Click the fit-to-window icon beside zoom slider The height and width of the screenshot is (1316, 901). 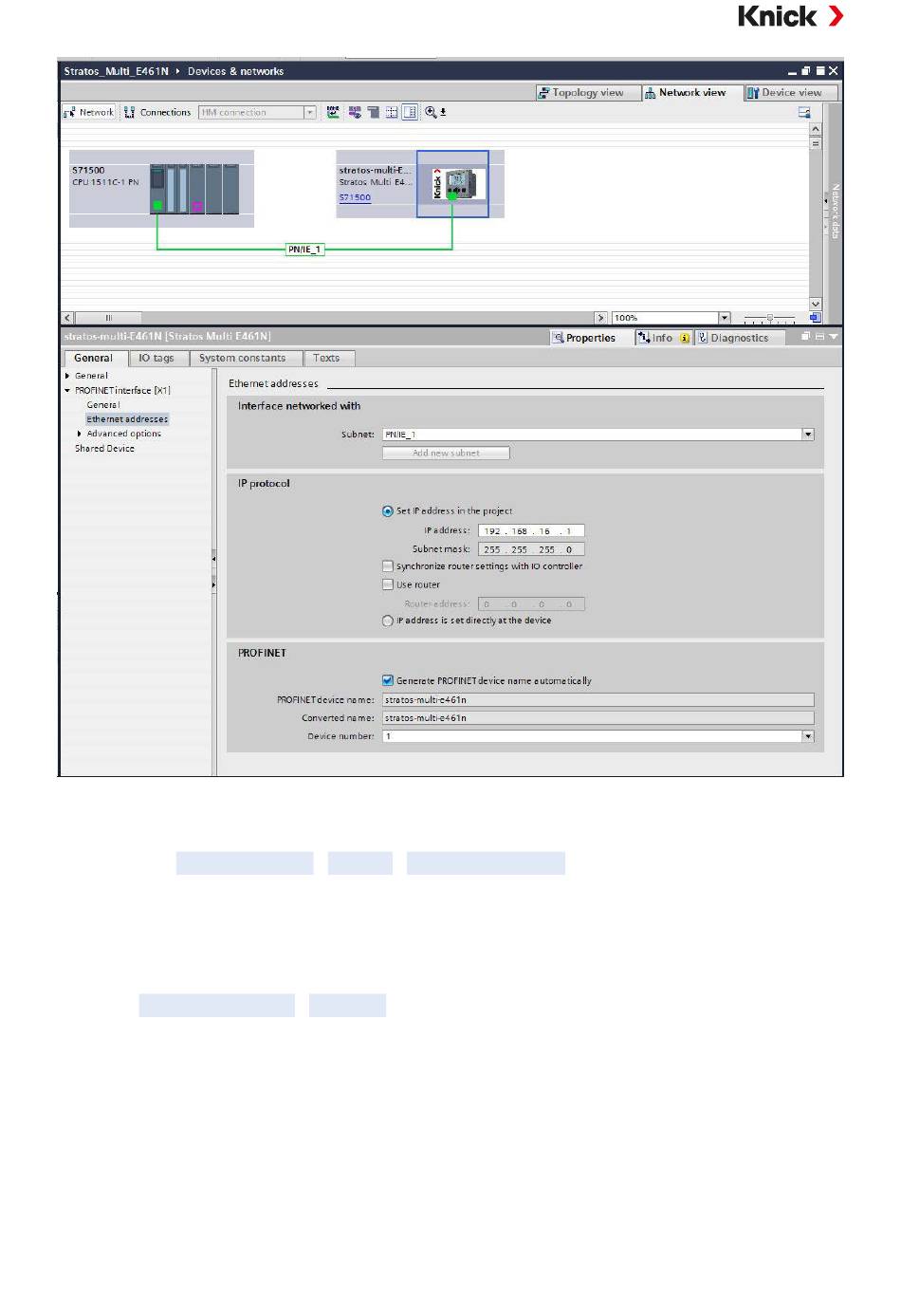(x=815, y=318)
